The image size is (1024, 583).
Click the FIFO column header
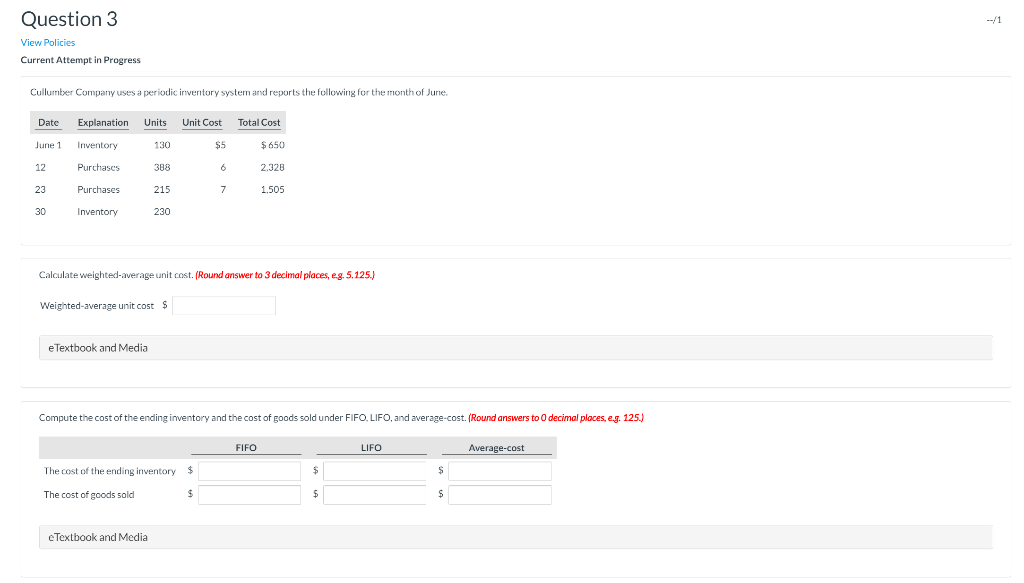point(245,447)
